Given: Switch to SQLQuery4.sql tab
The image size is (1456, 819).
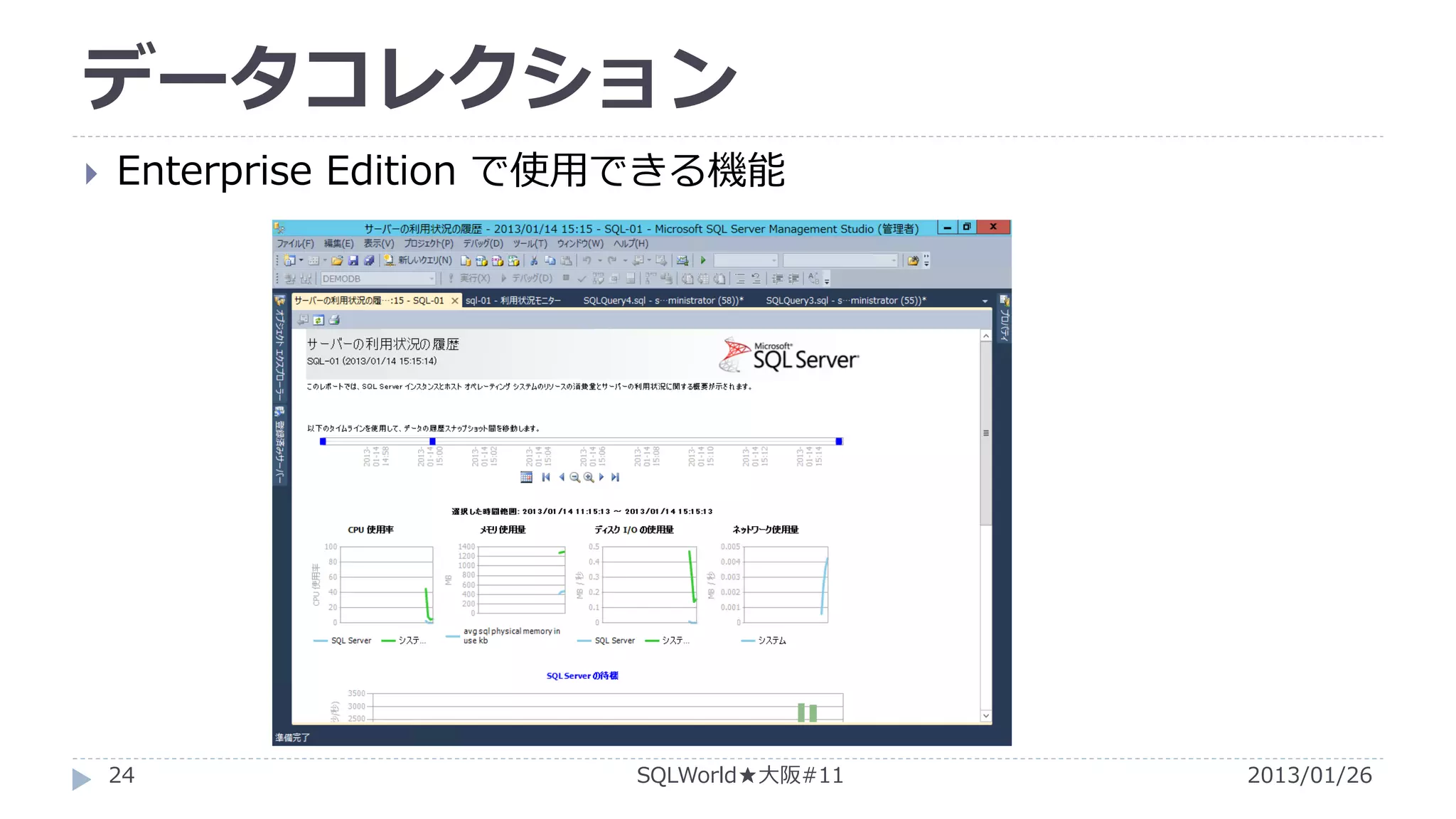Looking at the screenshot, I should click(x=663, y=301).
